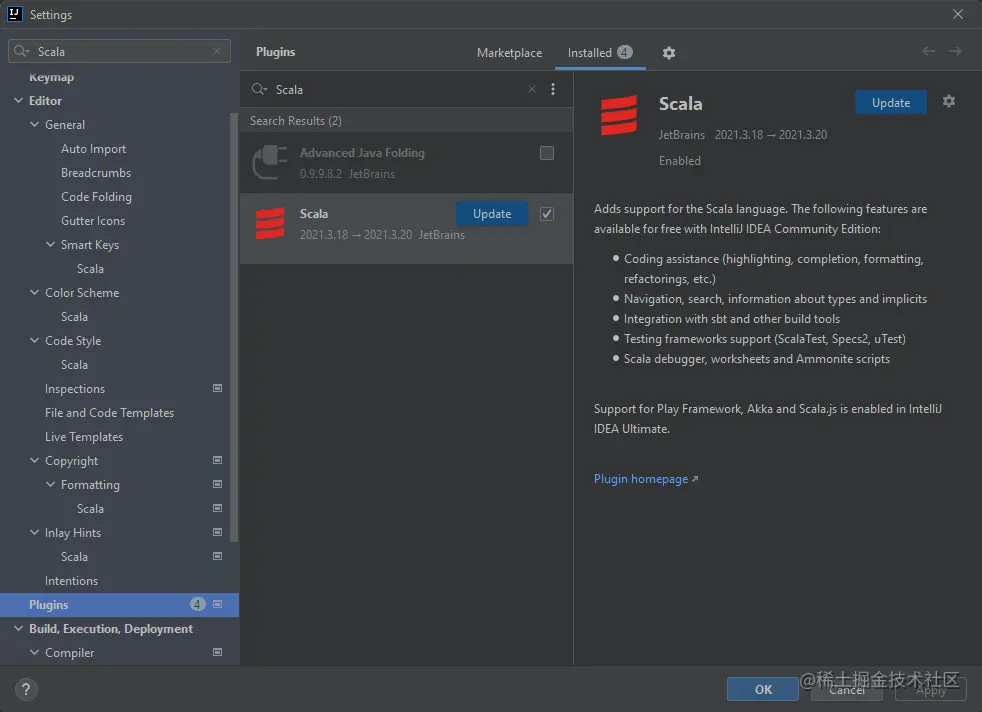This screenshot has height=712, width=982.
Task: Open the Keymap settings page
Action: [51, 77]
